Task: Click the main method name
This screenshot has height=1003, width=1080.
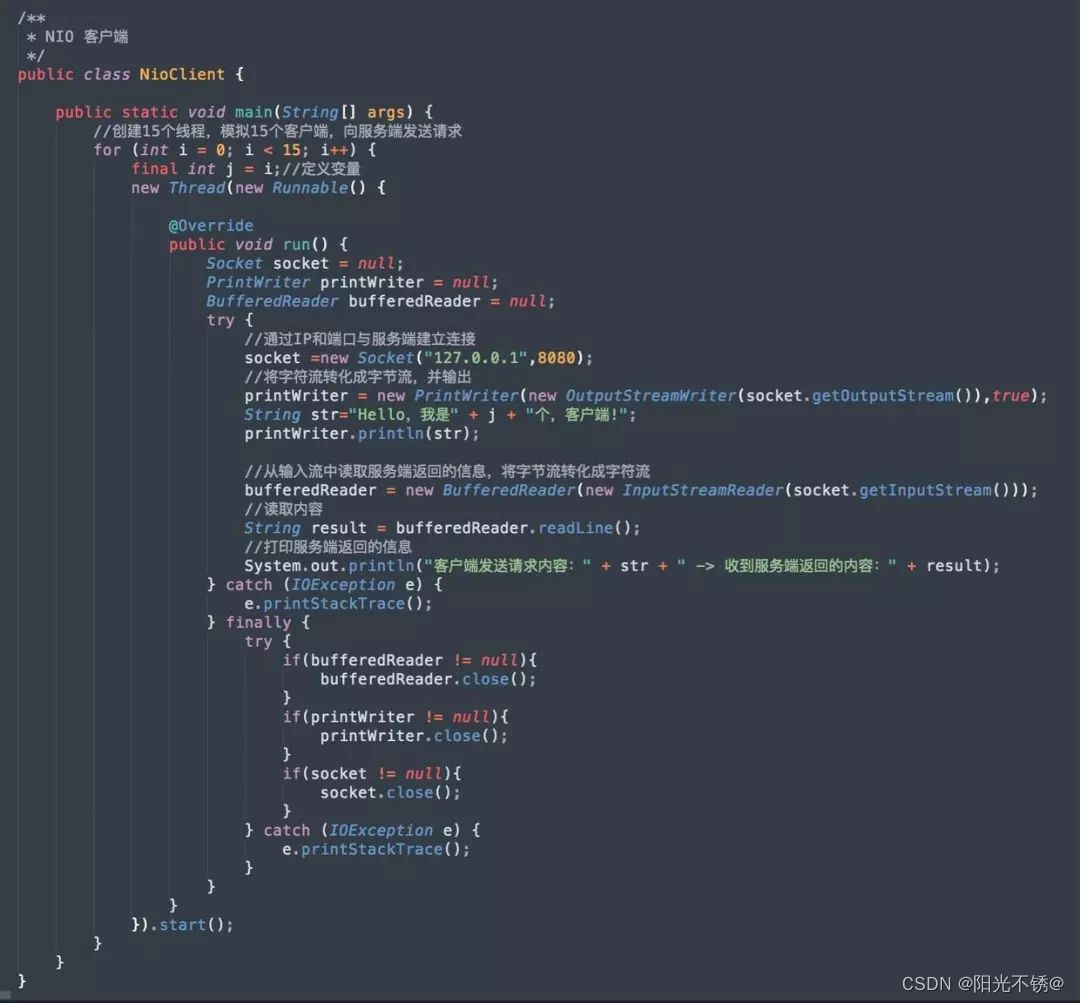Action: coord(253,112)
